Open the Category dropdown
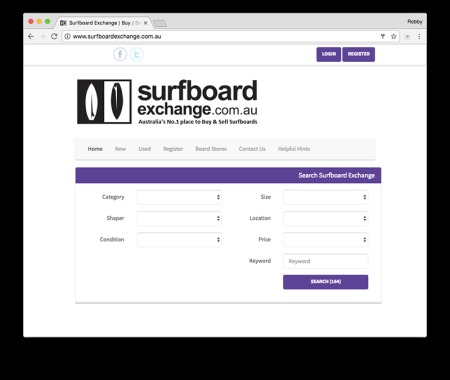The height and width of the screenshot is (380, 450). tap(179, 197)
